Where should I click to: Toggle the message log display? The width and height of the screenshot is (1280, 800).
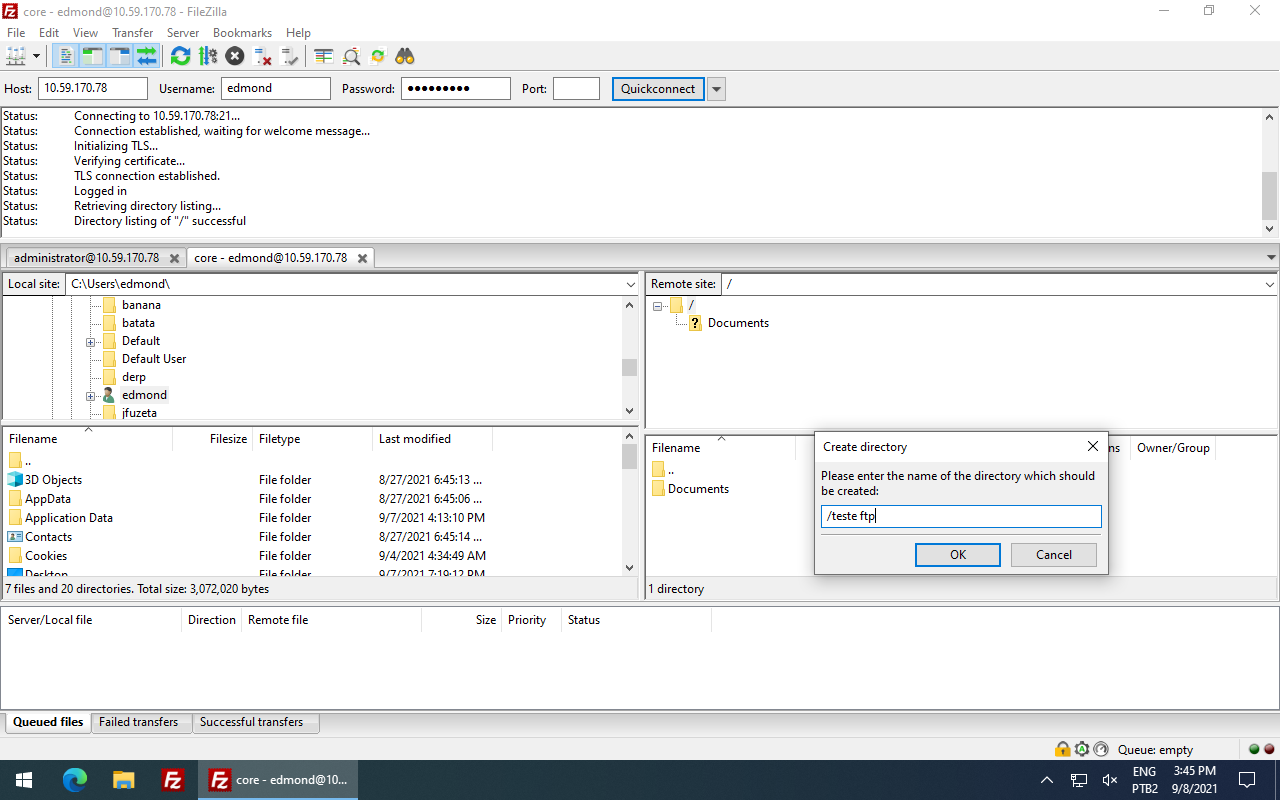coord(64,56)
